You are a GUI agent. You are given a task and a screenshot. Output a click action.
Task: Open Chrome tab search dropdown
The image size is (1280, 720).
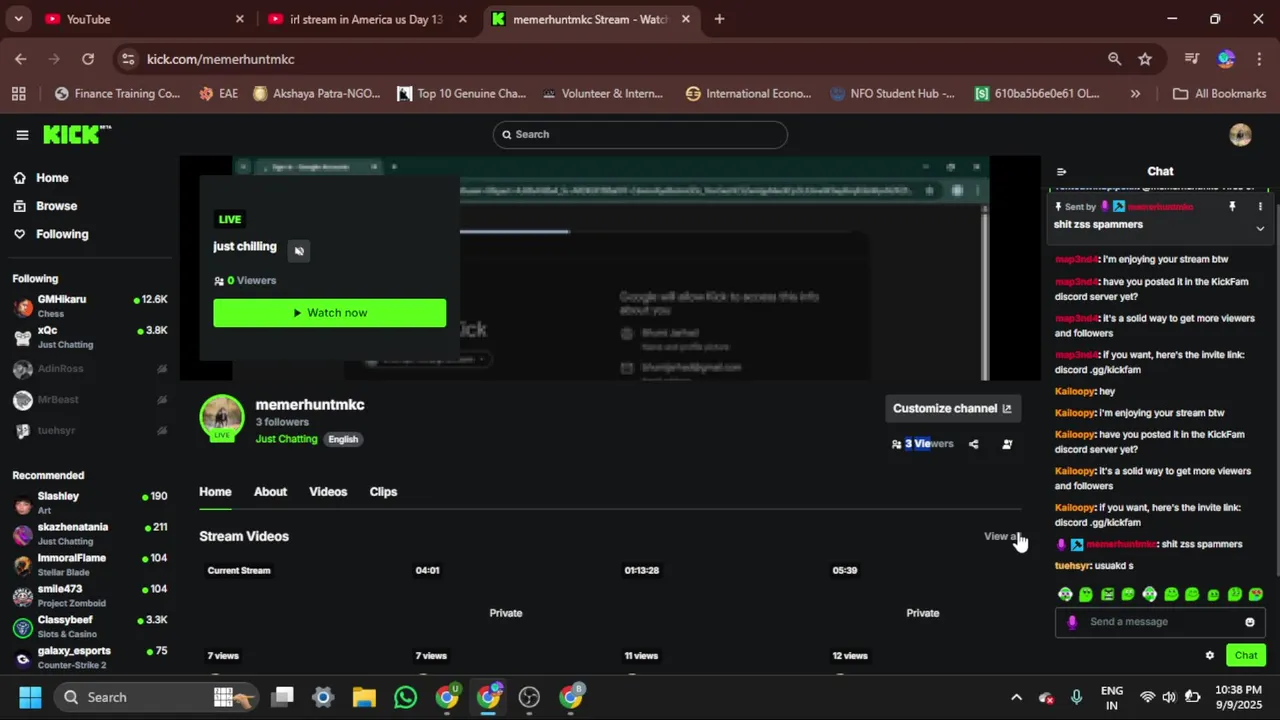[18, 19]
